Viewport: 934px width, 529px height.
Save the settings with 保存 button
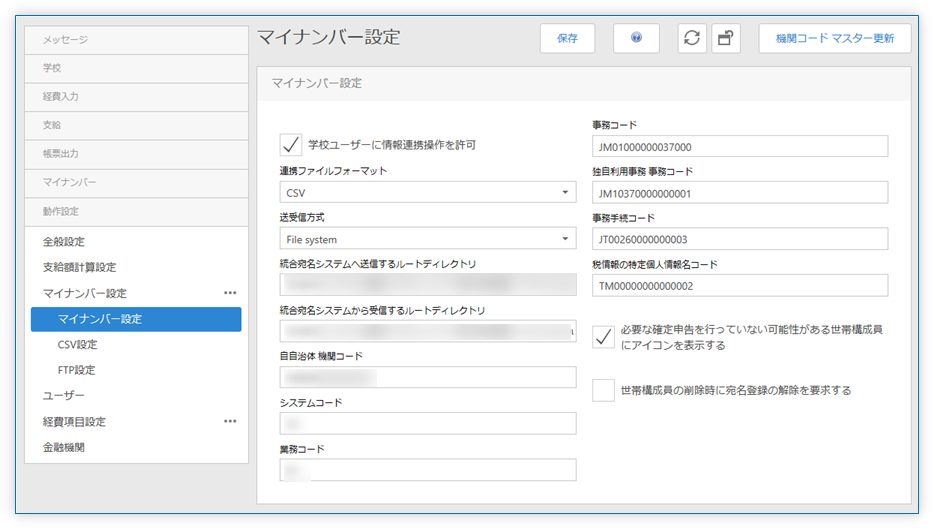(x=567, y=38)
